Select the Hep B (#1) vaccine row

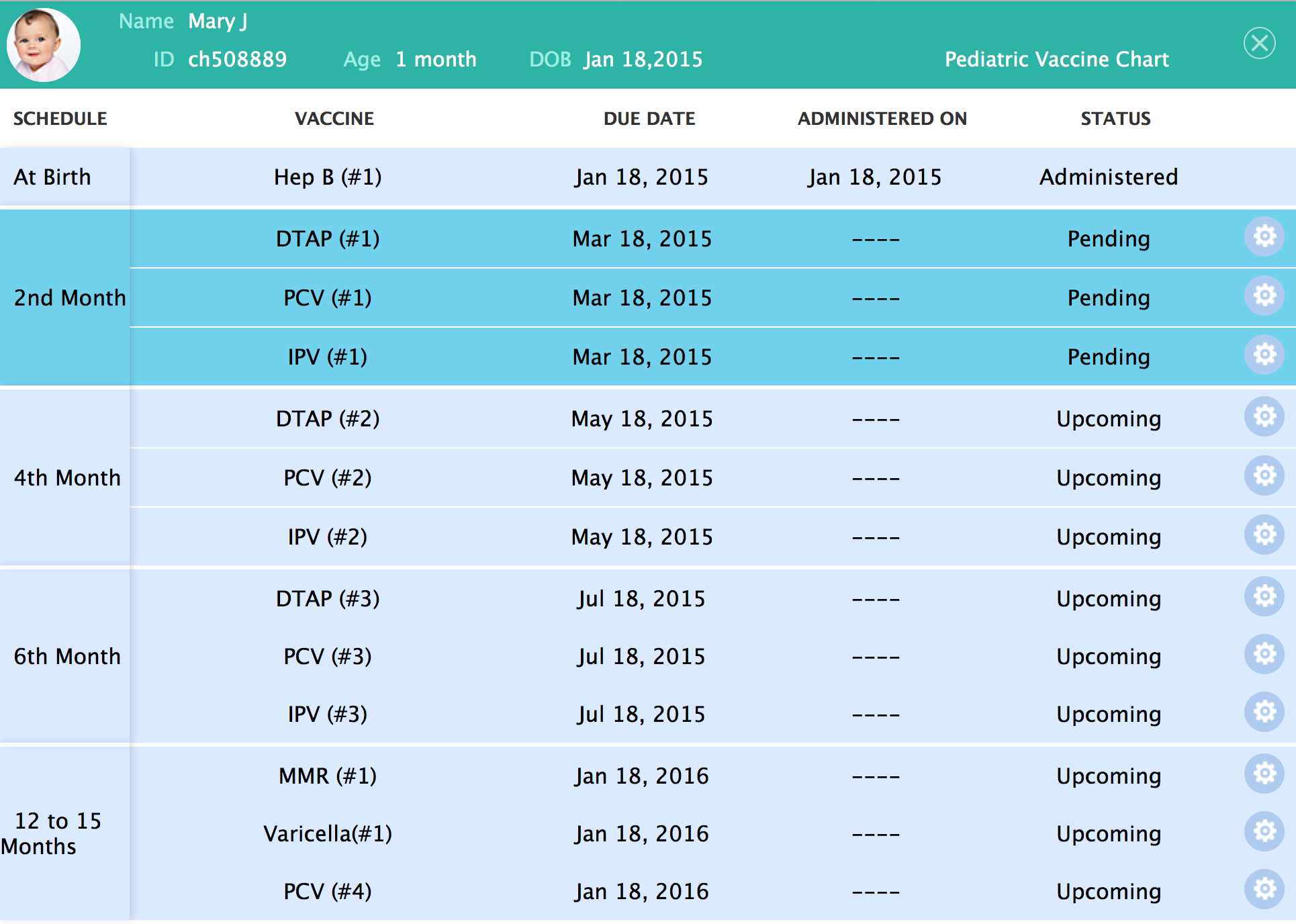click(328, 177)
